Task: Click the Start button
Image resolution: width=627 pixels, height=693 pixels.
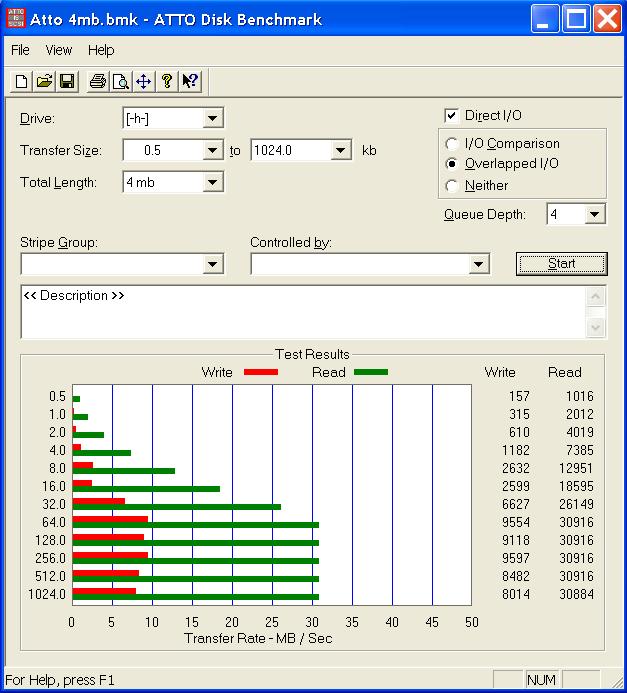Action: click(562, 264)
